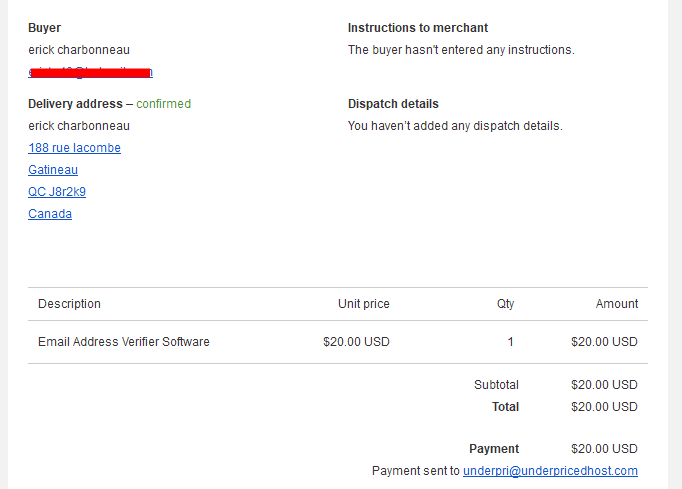Click the Subtotal amount $20.00 USD
This screenshot has width=682, height=489.
tap(604, 385)
